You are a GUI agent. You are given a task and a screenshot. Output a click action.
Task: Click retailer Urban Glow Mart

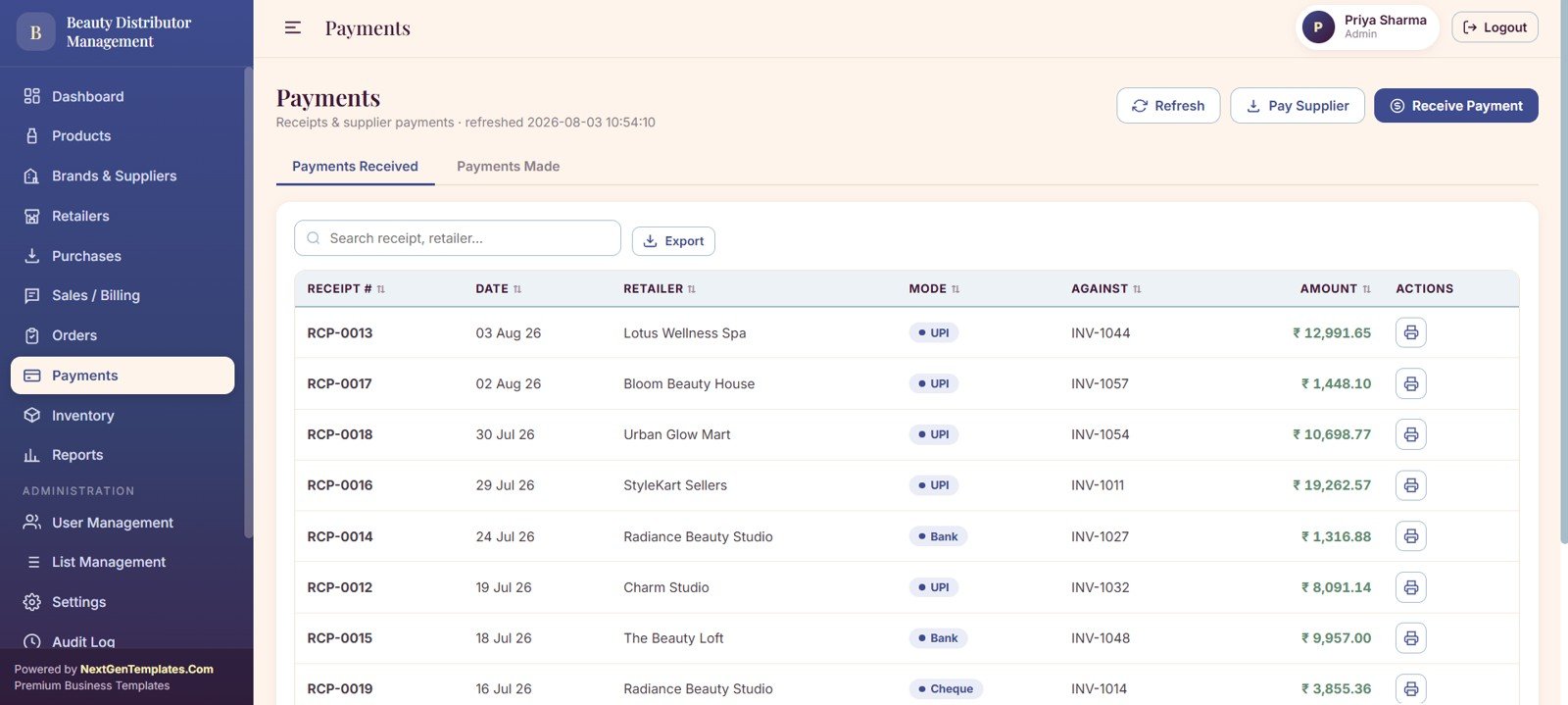tap(677, 435)
